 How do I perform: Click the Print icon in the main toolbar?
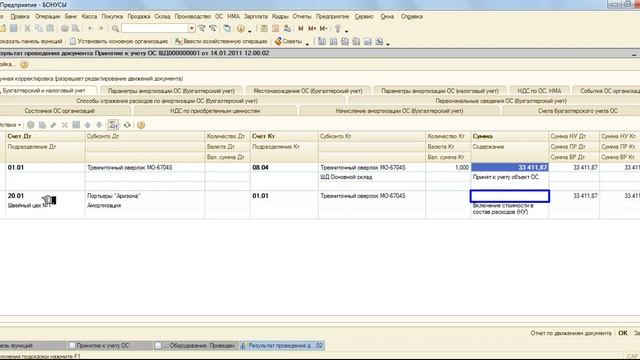64,28
